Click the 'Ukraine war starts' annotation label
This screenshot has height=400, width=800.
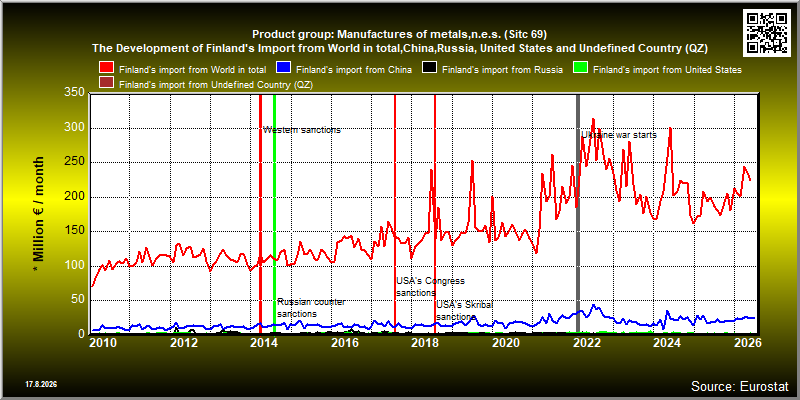click(619, 135)
